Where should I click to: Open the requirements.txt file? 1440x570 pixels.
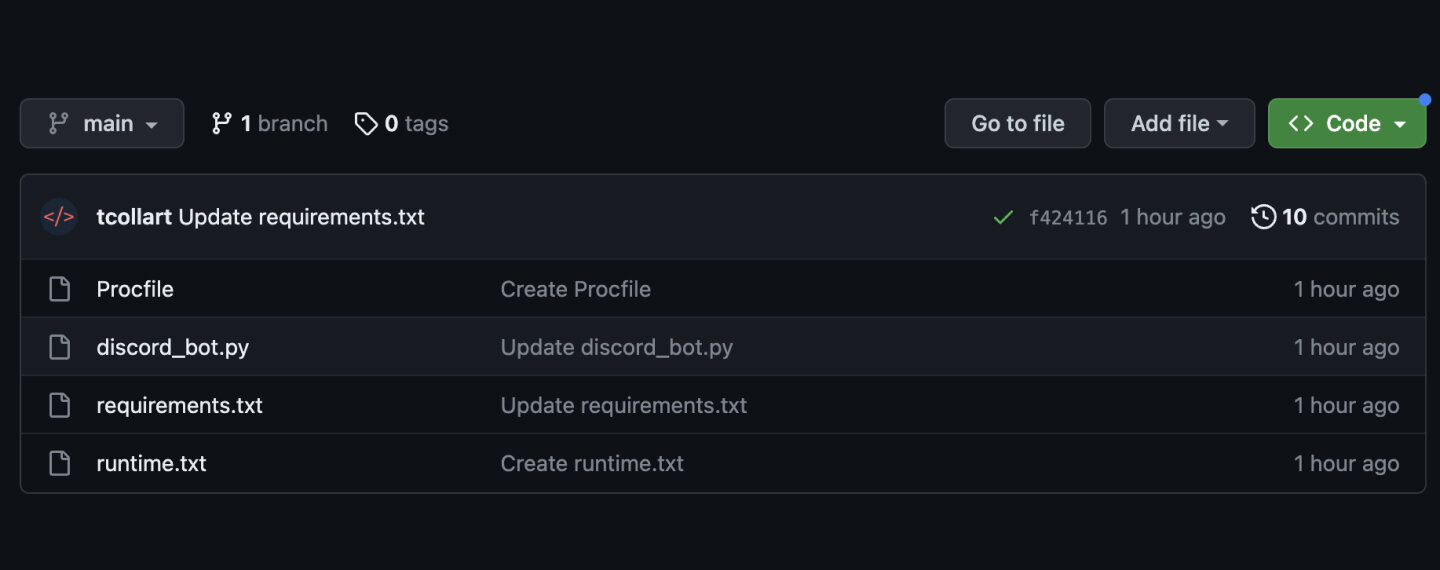coord(179,405)
